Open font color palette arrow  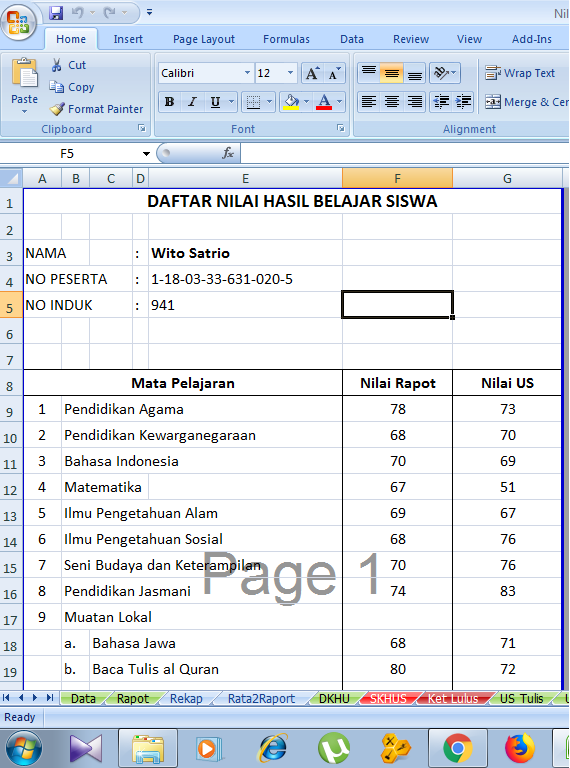(x=340, y=102)
